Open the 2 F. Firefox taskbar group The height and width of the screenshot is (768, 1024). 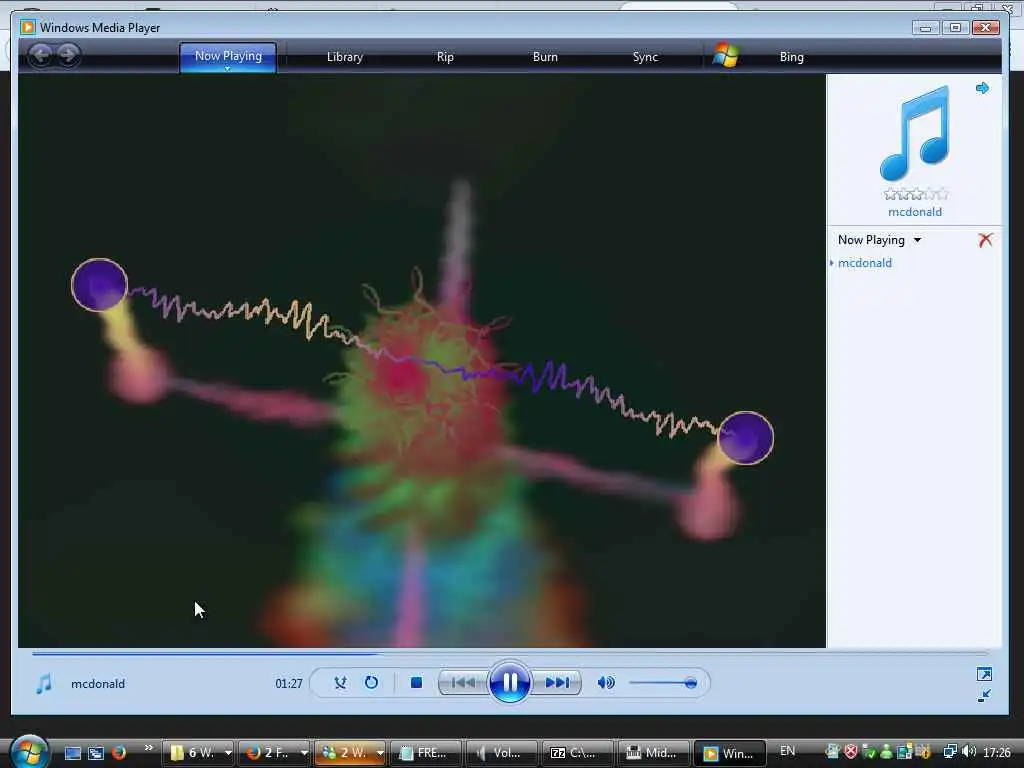pos(274,753)
